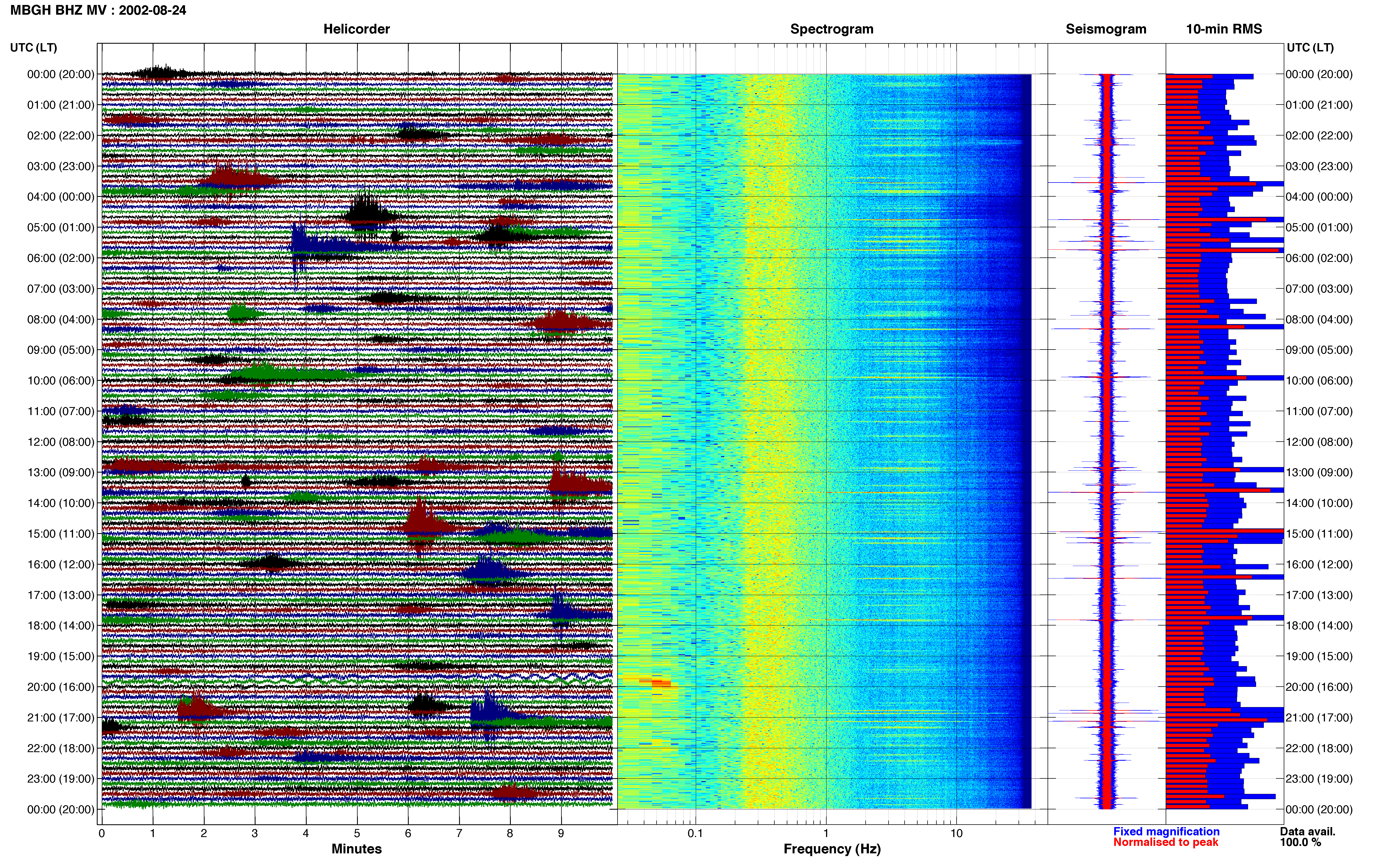Click the 'Normalised to peak' legend text
This screenshot has width=1388, height=868.
pos(1165,842)
